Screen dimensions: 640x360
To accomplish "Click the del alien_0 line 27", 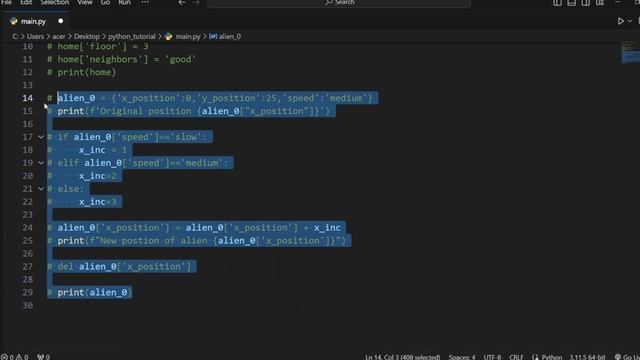I will [119, 267].
